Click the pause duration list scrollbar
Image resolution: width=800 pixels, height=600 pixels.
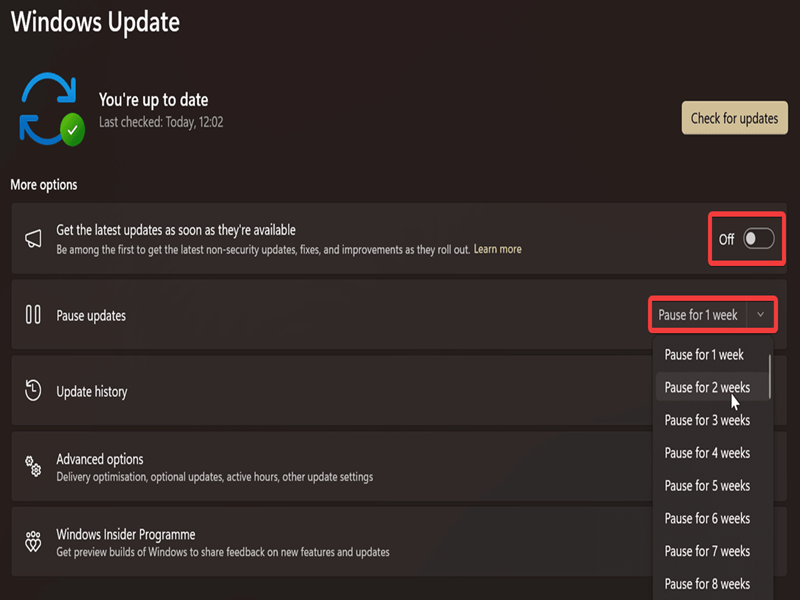[x=769, y=377]
